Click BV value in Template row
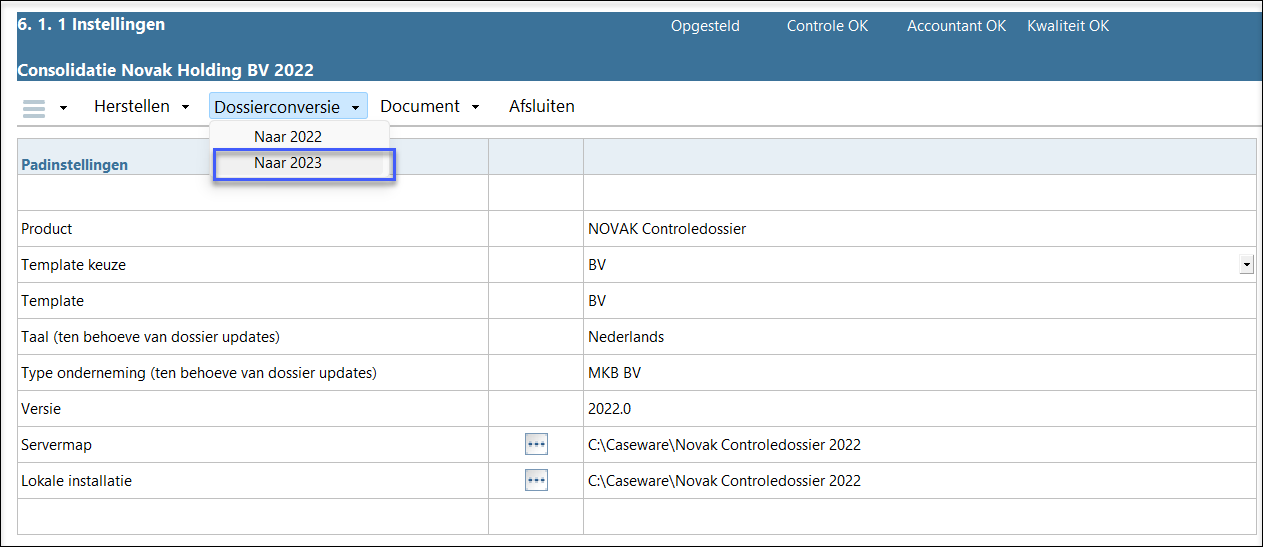 (597, 300)
